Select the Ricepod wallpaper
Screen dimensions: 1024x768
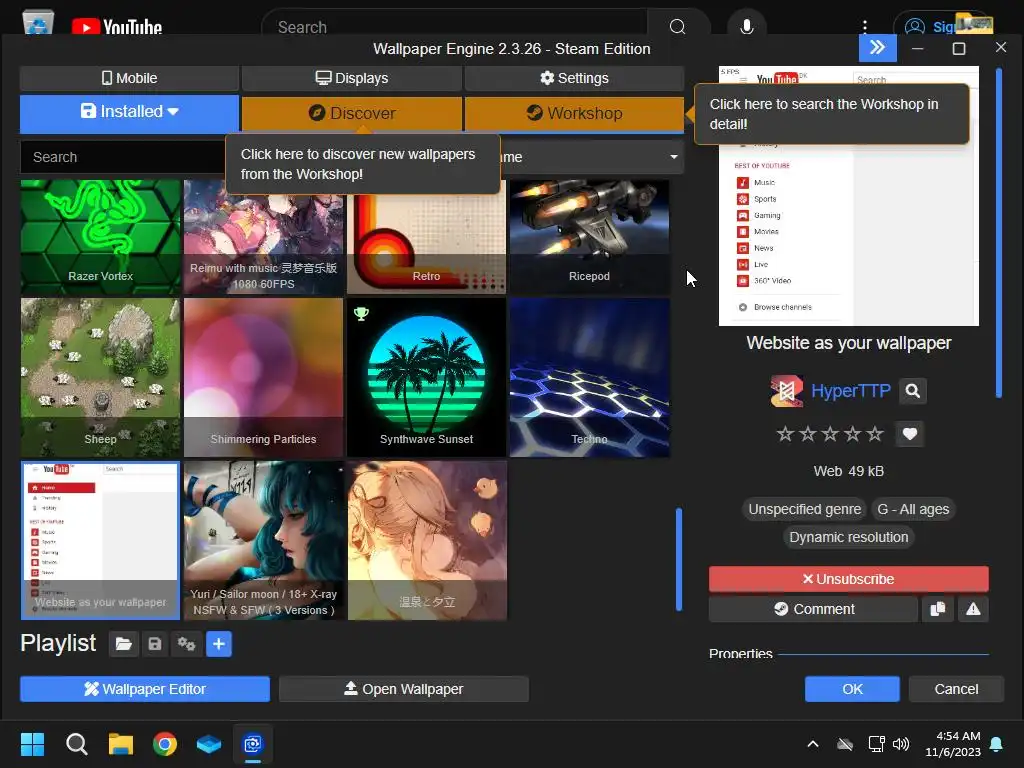pos(589,237)
